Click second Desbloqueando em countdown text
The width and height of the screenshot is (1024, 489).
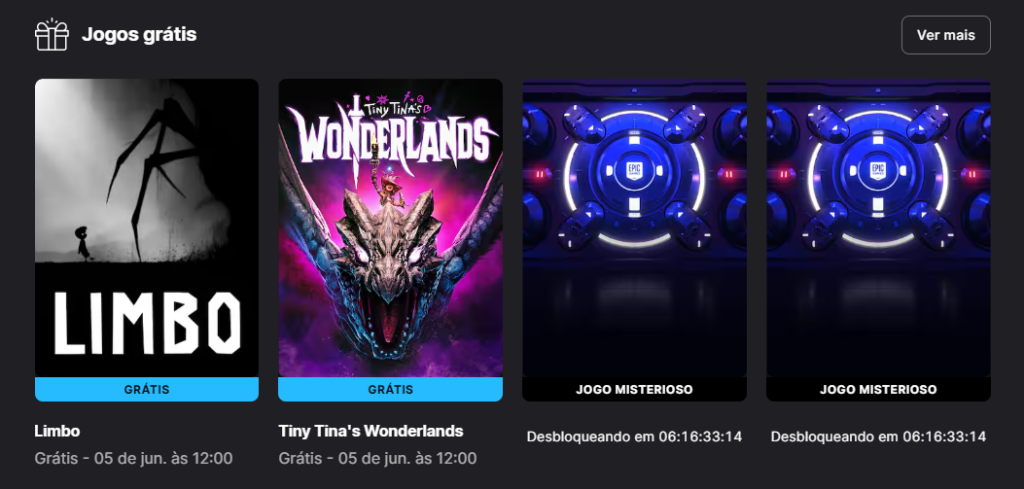click(x=878, y=436)
